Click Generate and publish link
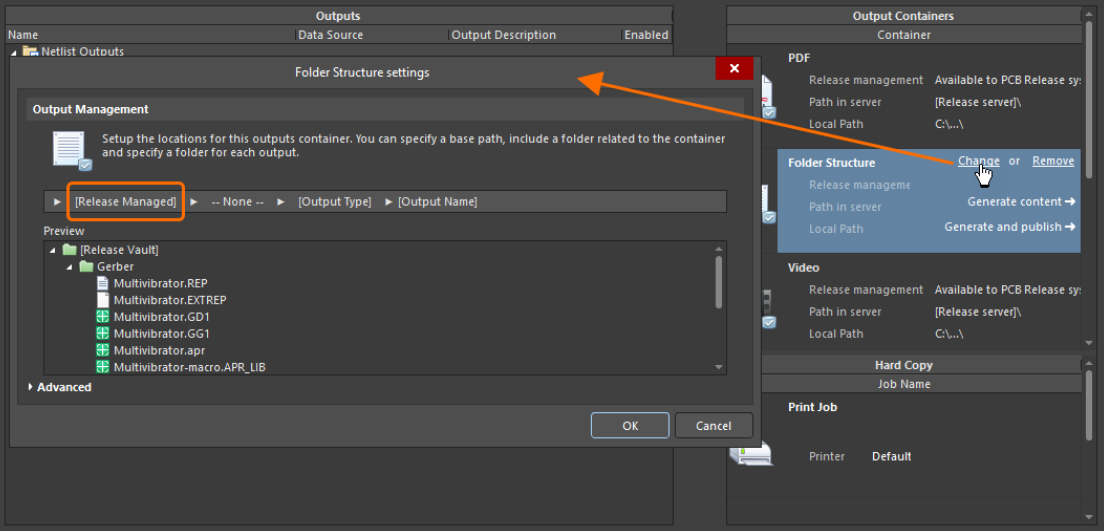1104x531 pixels. [x=1009, y=227]
